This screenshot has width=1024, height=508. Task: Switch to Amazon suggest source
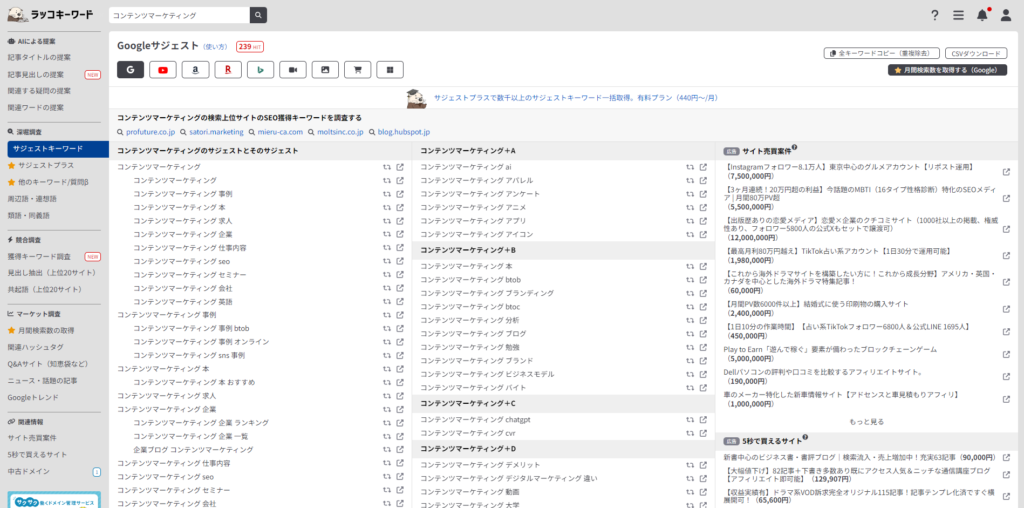[195, 69]
